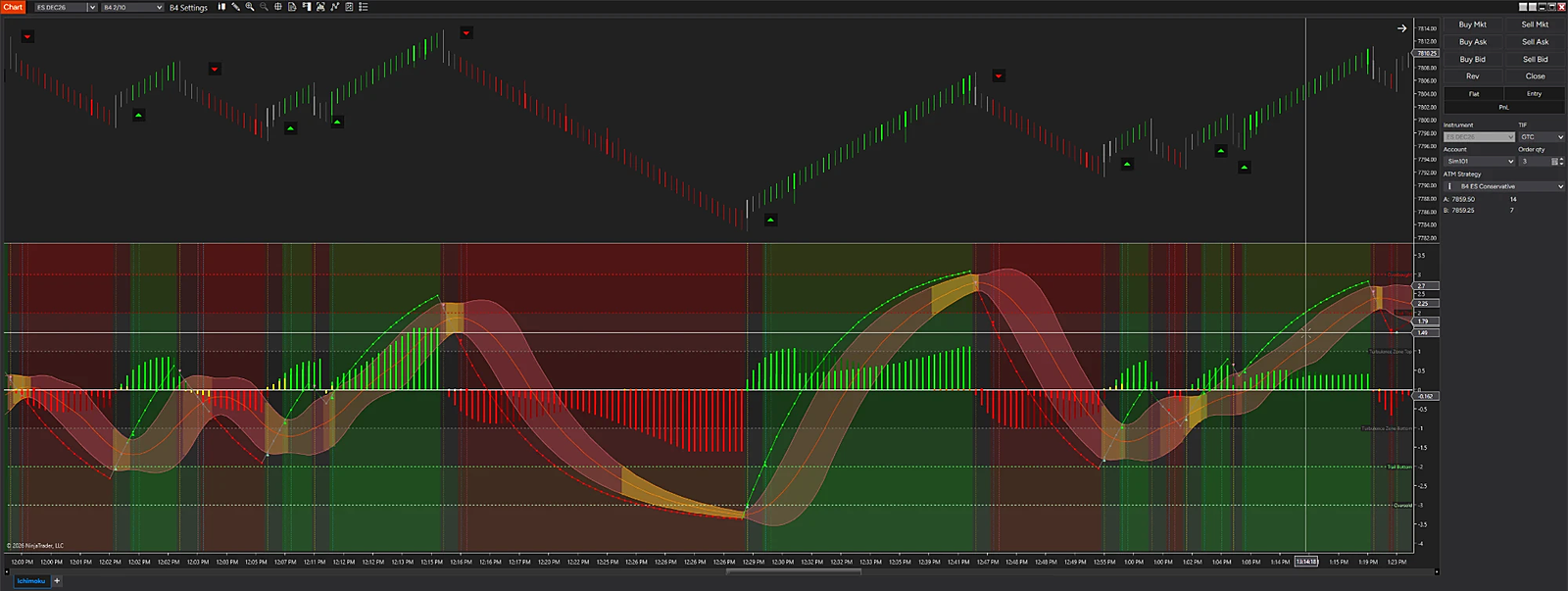Click the -0.162 indicator value label

tap(1425, 396)
